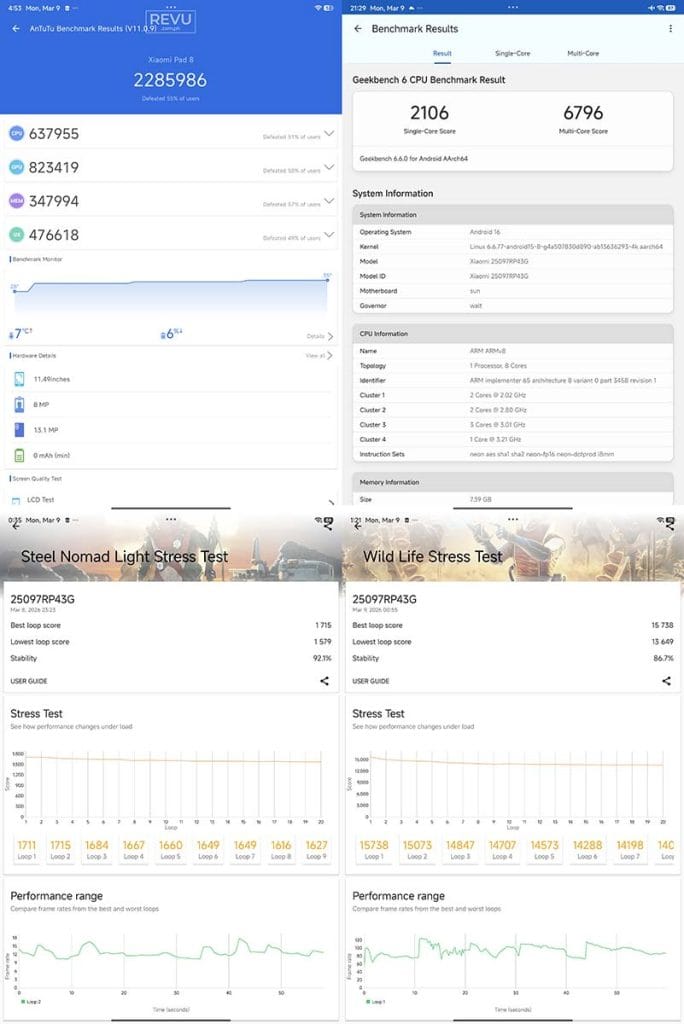Select Wild Life Loop 4 score 14707
The height and width of the screenshot is (1024, 684).
point(502,849)
